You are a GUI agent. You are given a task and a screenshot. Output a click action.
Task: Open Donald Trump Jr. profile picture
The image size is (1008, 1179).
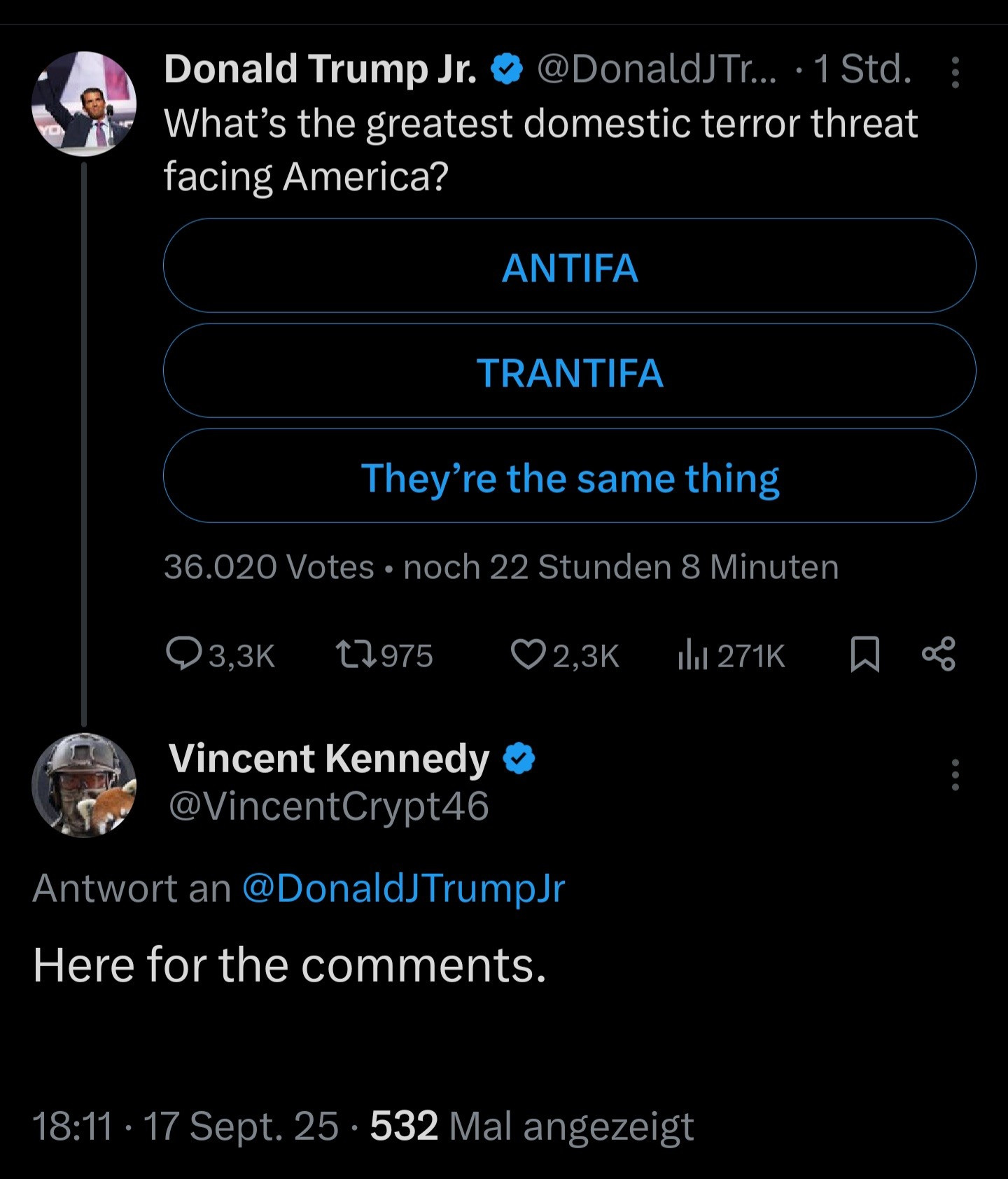coord(84,103)
